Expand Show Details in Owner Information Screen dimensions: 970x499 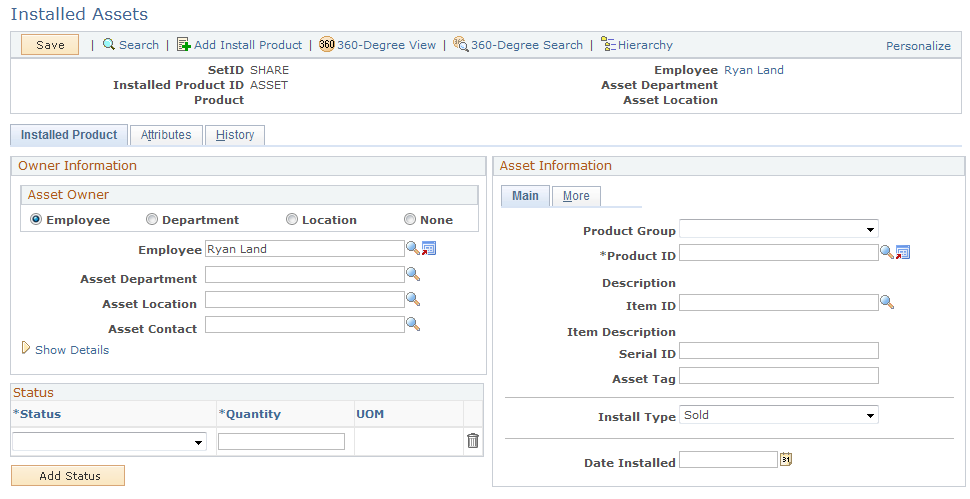click(x=25, y=349)
